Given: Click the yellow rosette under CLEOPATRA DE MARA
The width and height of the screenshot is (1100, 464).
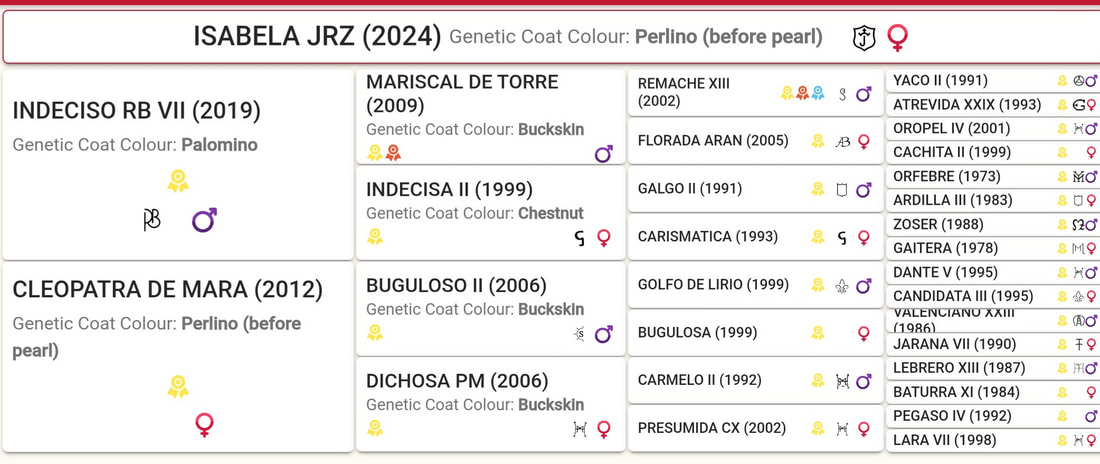Looking at the screenshot, I should (178, 386).
